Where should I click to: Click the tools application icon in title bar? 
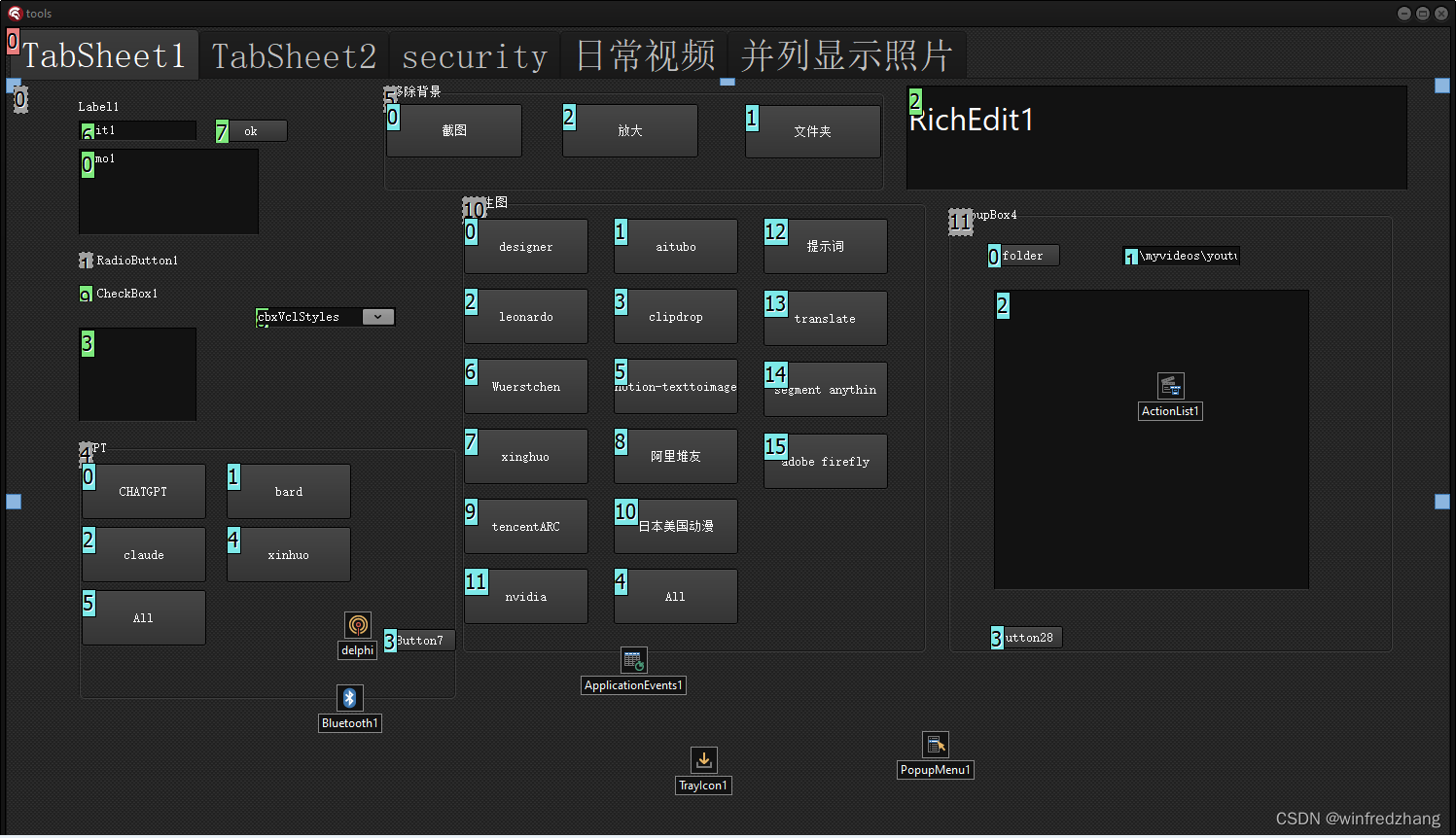pos(14,13)
